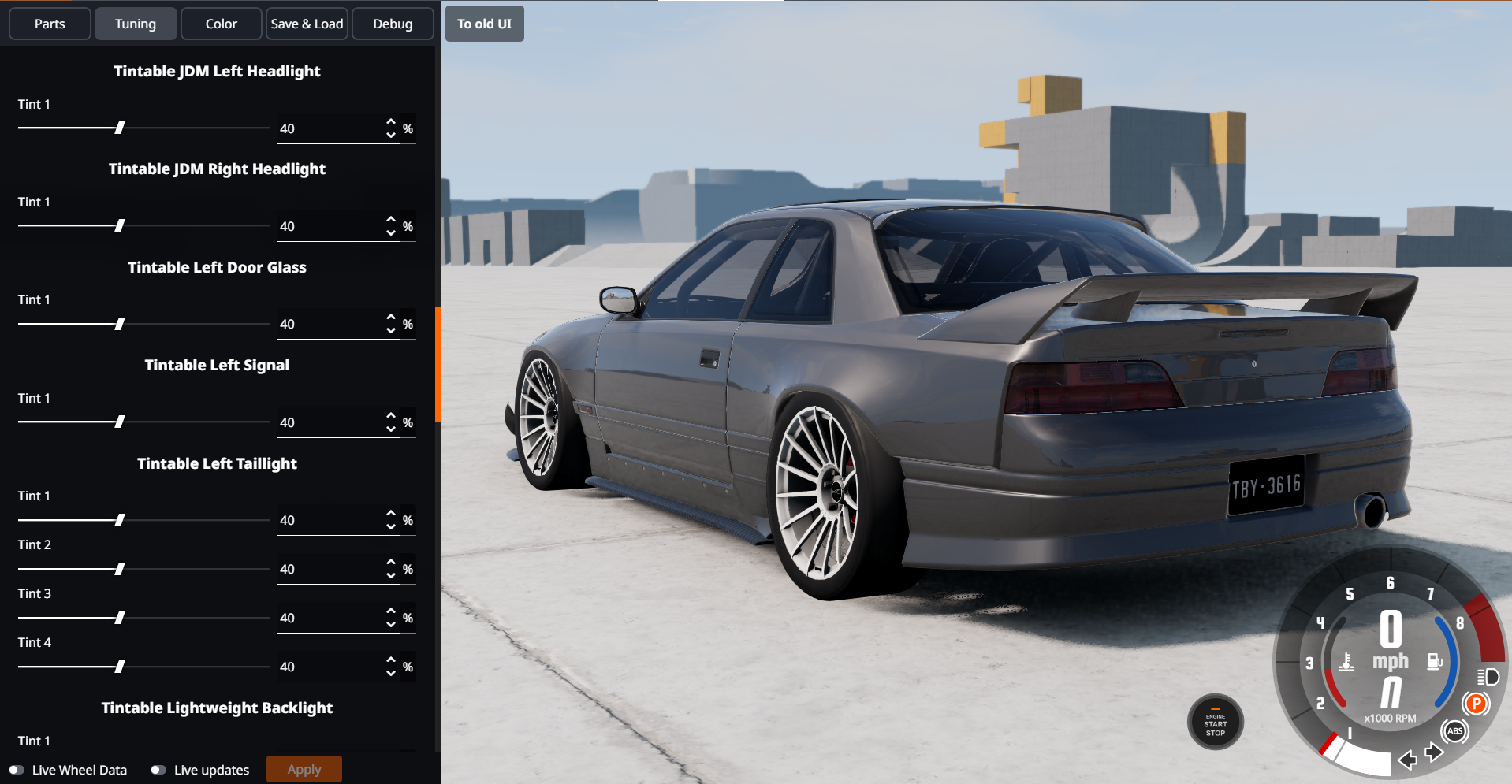1512x784 pixels.
Task: Decrease Left Signal tint value
Action: tap(391, 429)
